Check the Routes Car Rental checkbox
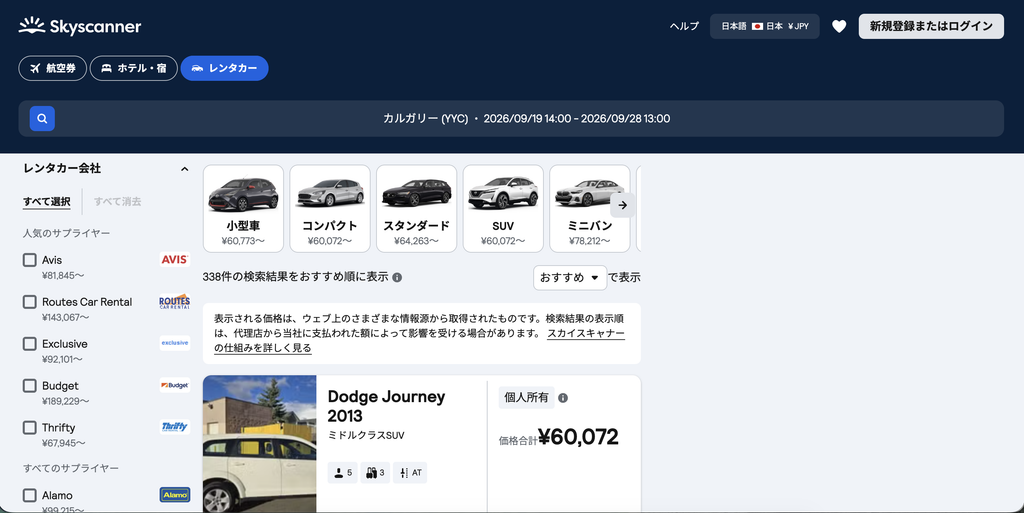1024x513 pixels. [x=29, y=302]
